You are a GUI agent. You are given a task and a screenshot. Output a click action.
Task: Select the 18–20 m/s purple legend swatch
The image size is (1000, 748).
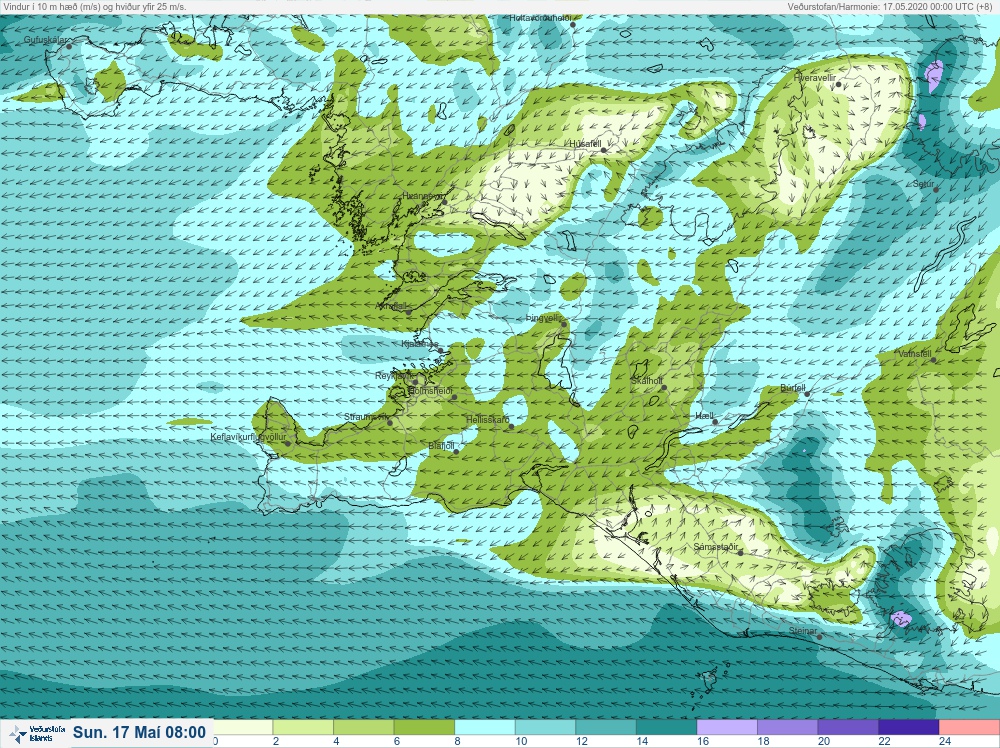click(788, 727)
